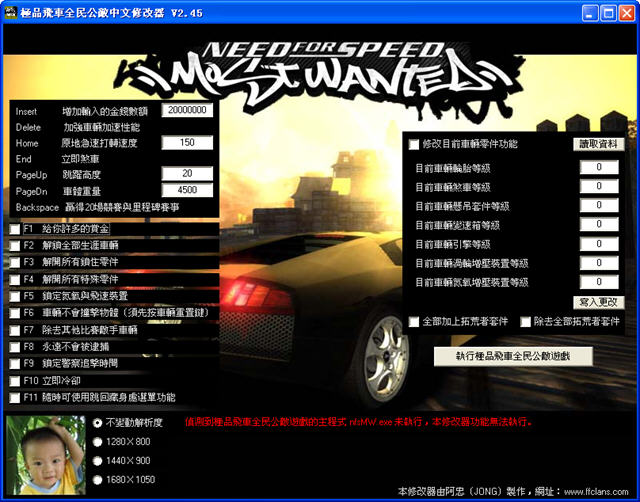Click the 目前車輛變速箱等級 value field

point(599,224)
